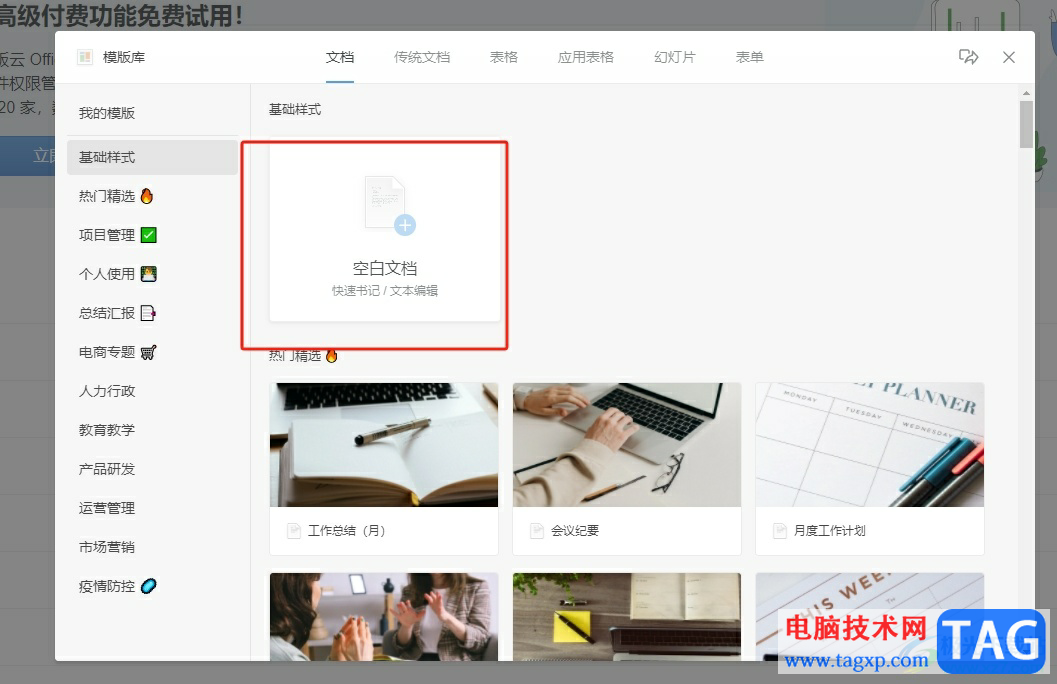1057x684 pixels.
Task: Click the template library logo icon
Action: point(85,57)
